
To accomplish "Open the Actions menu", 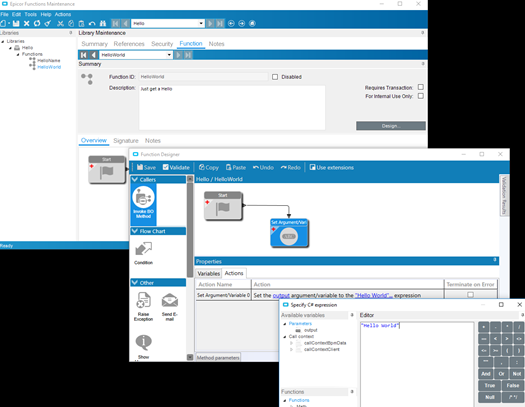I will (63, 14).
